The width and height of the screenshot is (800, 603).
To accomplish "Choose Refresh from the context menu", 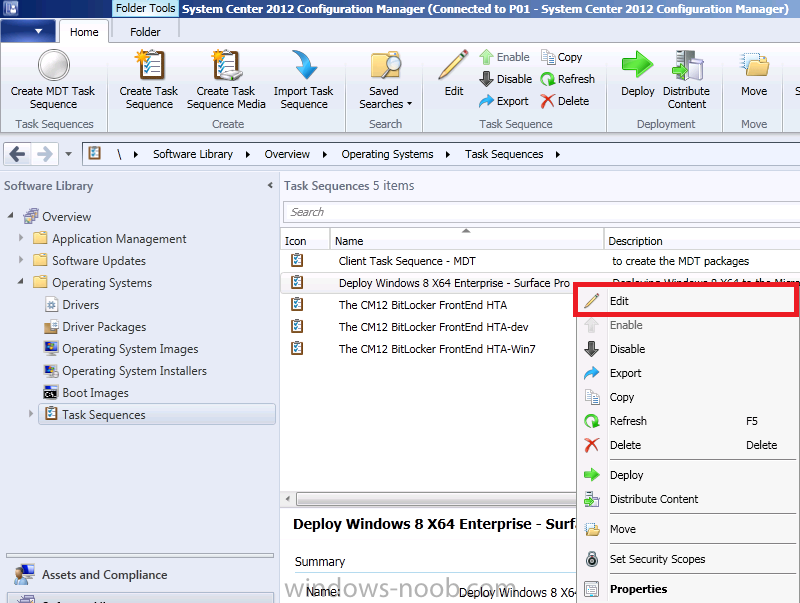I will [687, 421].
